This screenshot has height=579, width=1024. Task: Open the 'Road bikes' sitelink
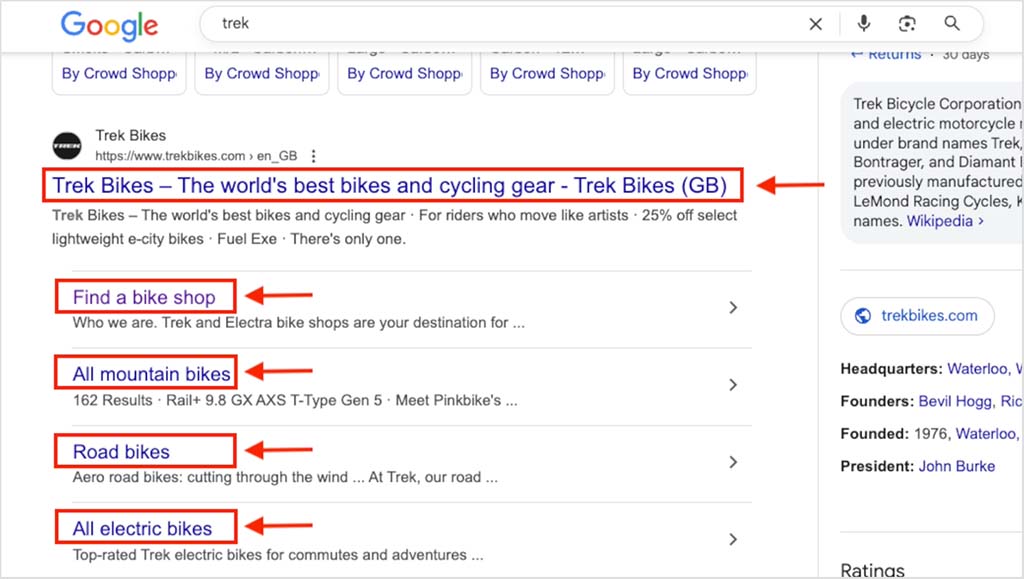[x=121, y=452]
